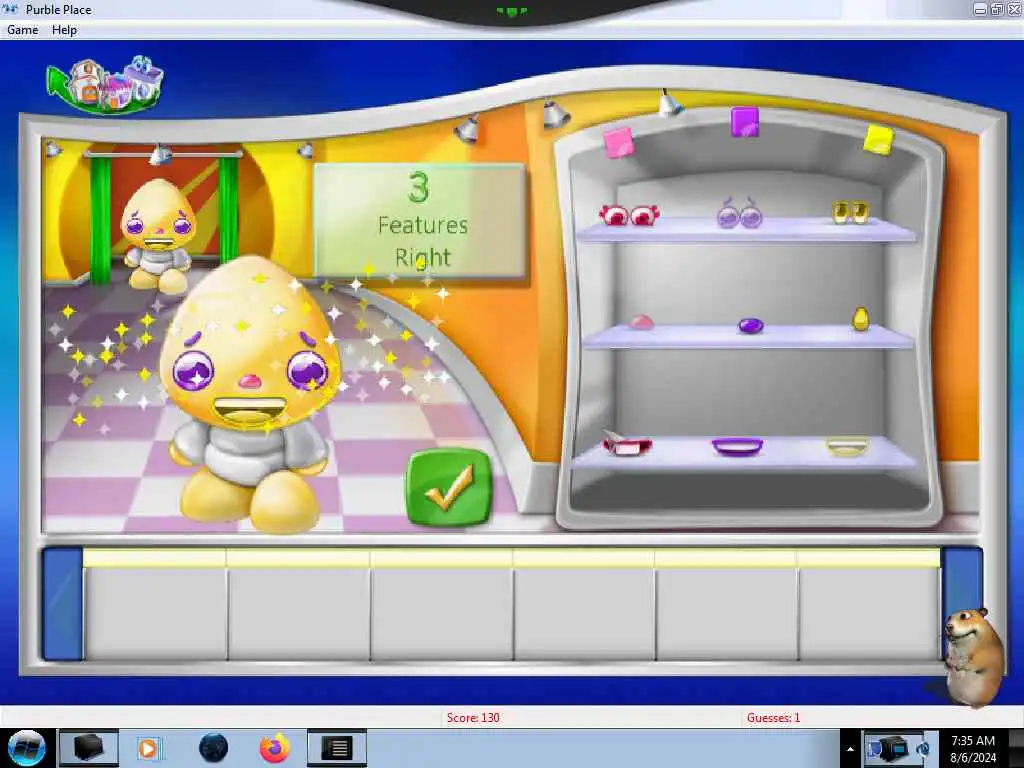Select the yellow color swatch above the shelf

tap(878, 140)
